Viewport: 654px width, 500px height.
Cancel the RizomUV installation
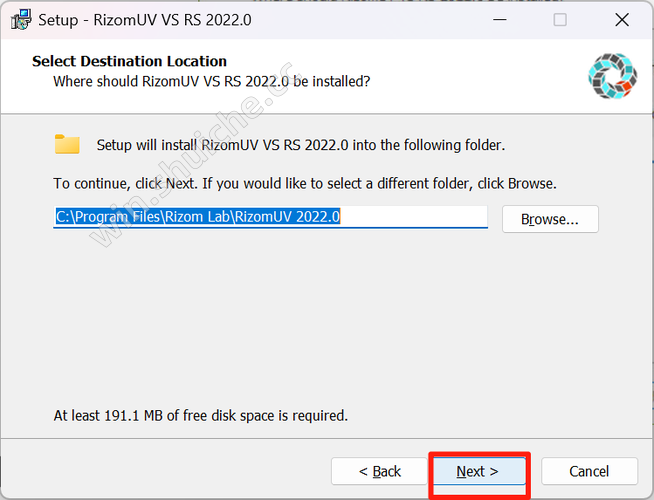(x=589, y=471)
